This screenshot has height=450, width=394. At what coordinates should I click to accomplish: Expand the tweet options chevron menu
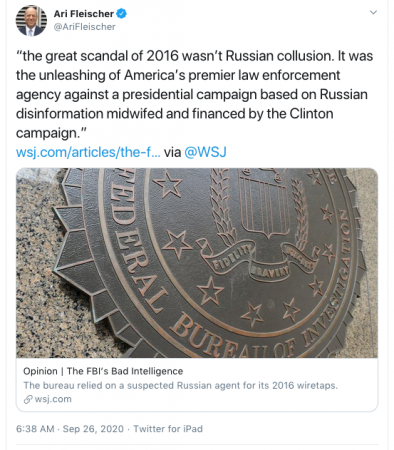tap(374, 13)
